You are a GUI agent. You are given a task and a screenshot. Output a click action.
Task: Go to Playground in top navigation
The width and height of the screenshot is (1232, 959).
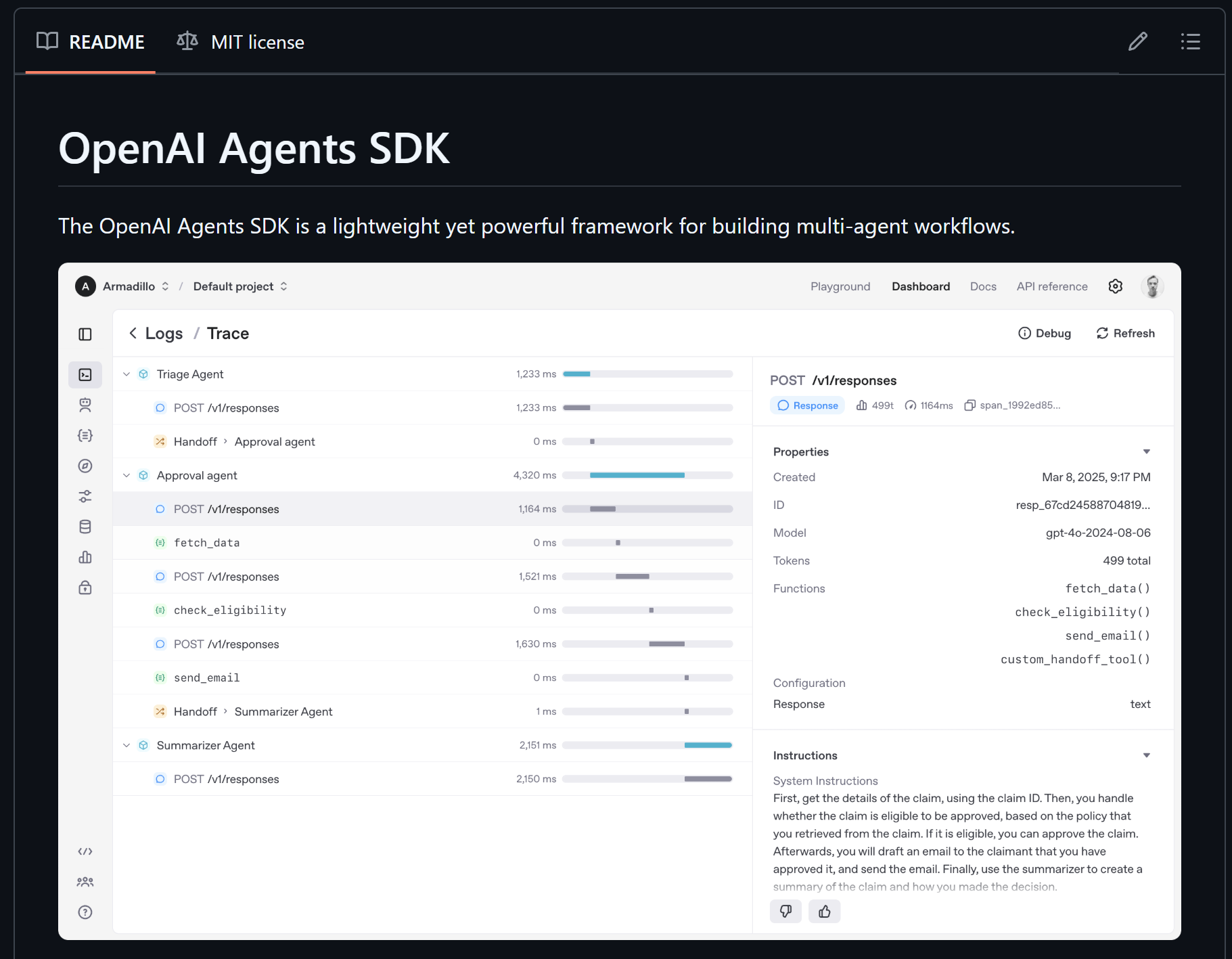pyautogui.click(x=840, y=286)
